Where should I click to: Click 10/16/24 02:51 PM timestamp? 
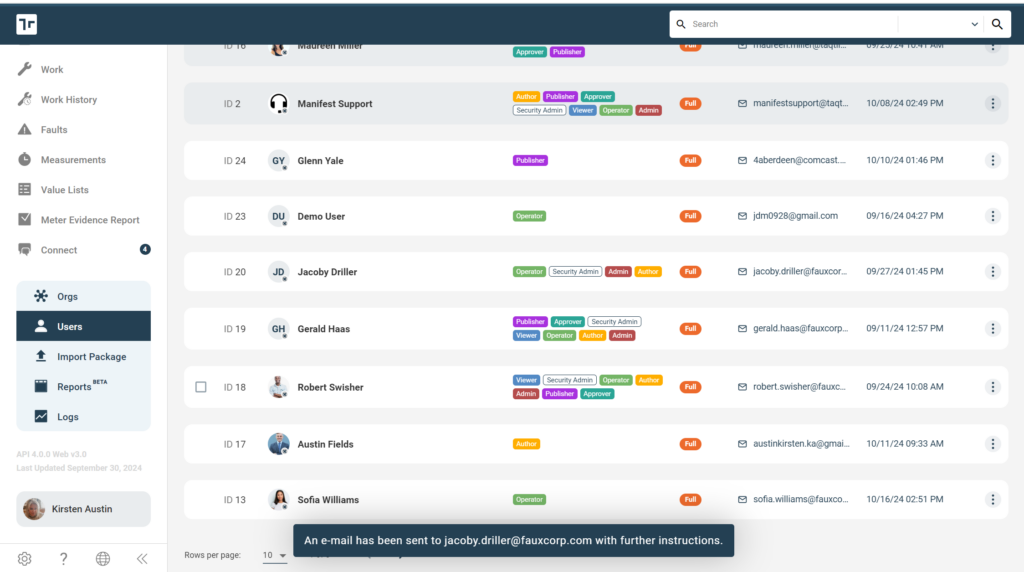tap(904, 499)
